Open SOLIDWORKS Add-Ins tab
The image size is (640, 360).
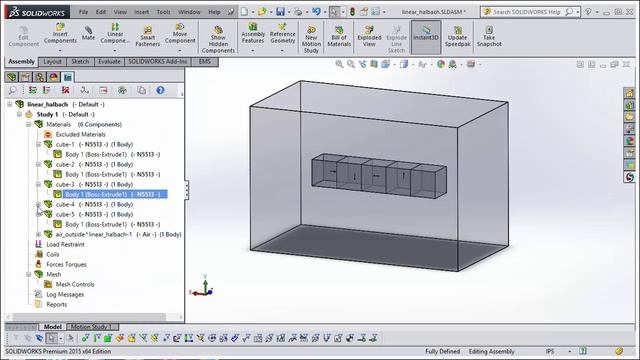point(158,62)
